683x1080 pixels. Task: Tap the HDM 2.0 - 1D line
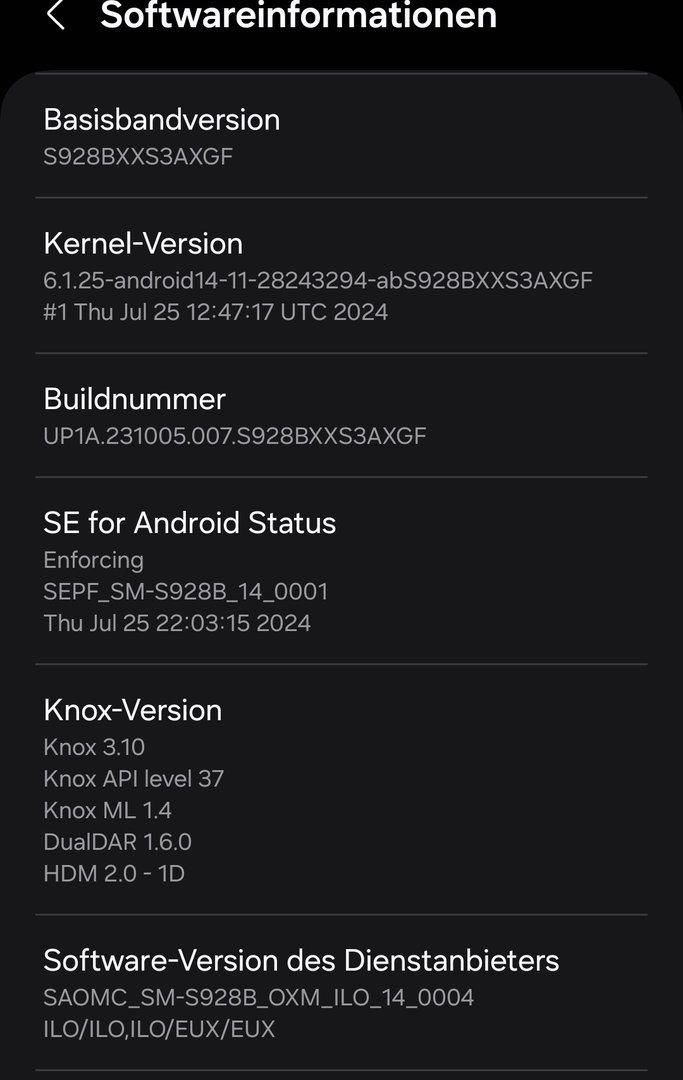pos(114,874)
